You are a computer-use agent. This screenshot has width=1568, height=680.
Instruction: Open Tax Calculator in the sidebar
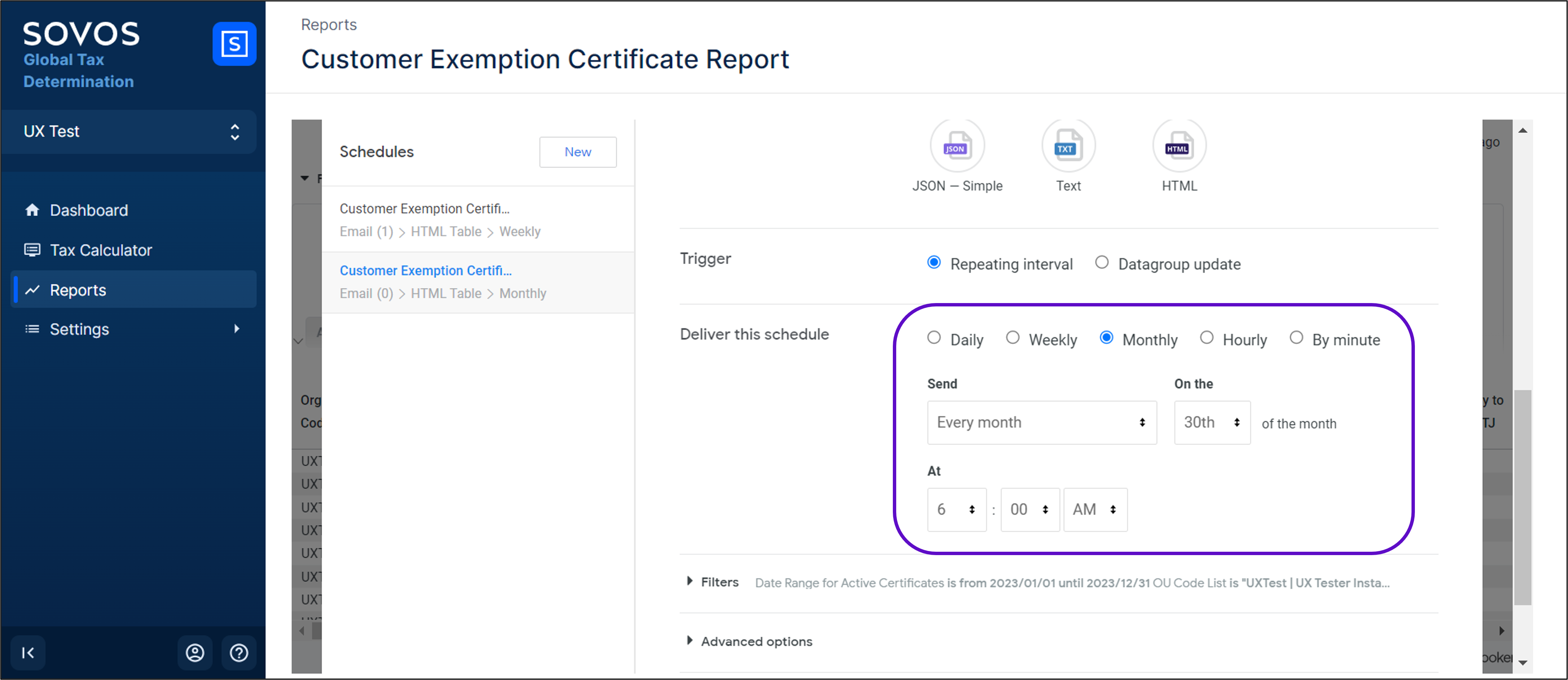tap(101, 250)
